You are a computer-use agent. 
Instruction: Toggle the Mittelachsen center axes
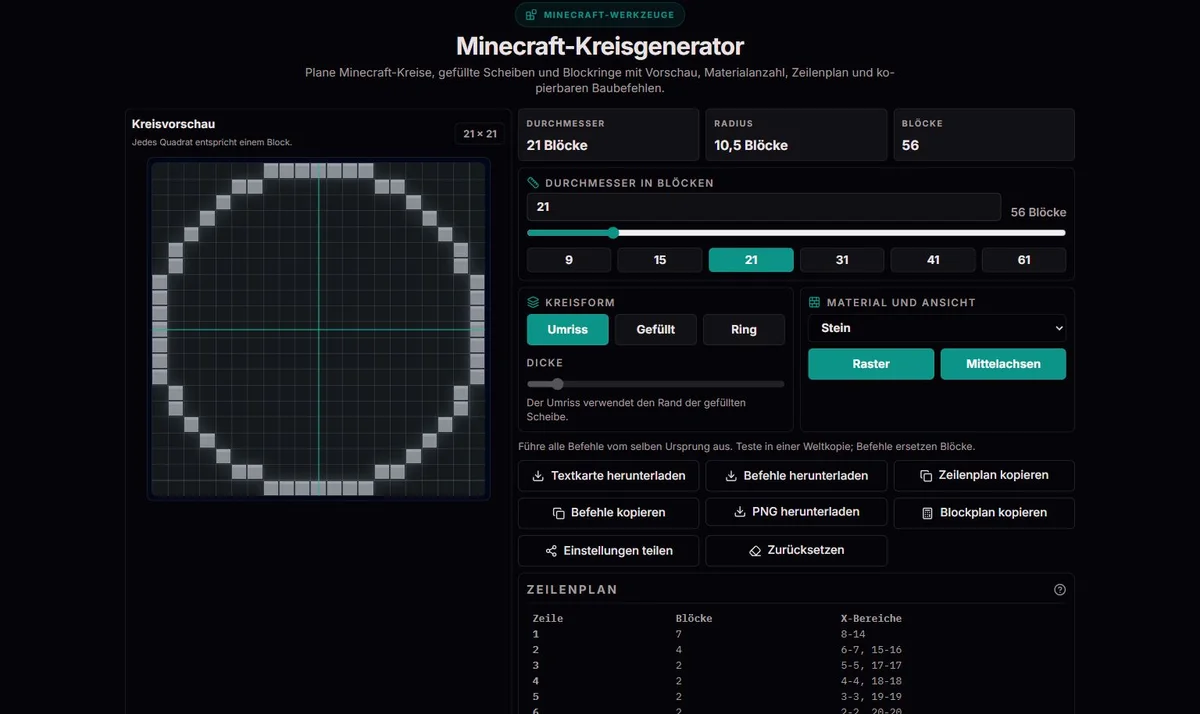point(1003,364)
